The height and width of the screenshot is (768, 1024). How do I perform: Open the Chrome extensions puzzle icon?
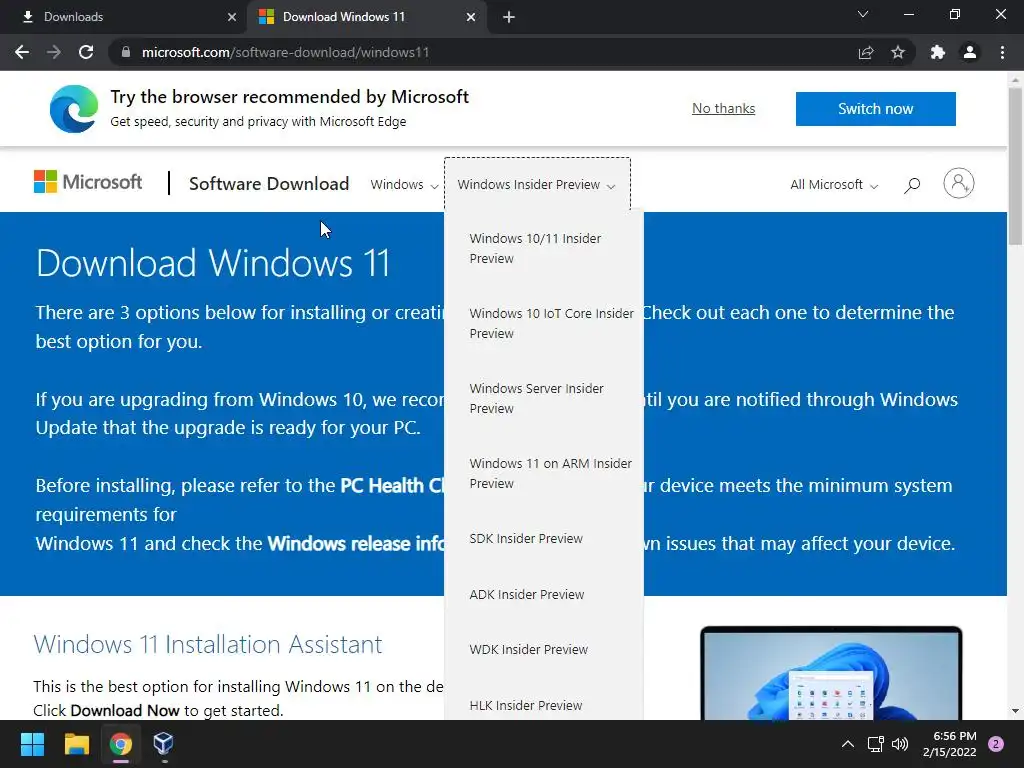[938, 52]
